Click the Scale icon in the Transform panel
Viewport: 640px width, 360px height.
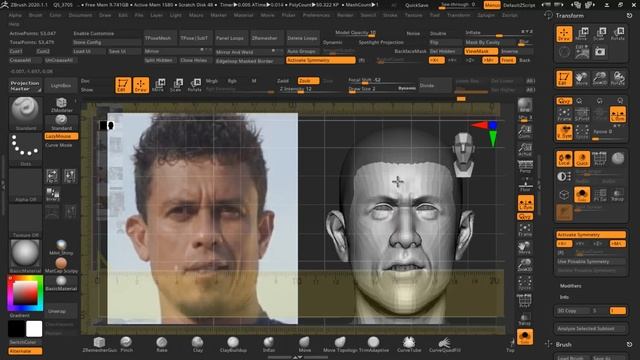point(600,34)
